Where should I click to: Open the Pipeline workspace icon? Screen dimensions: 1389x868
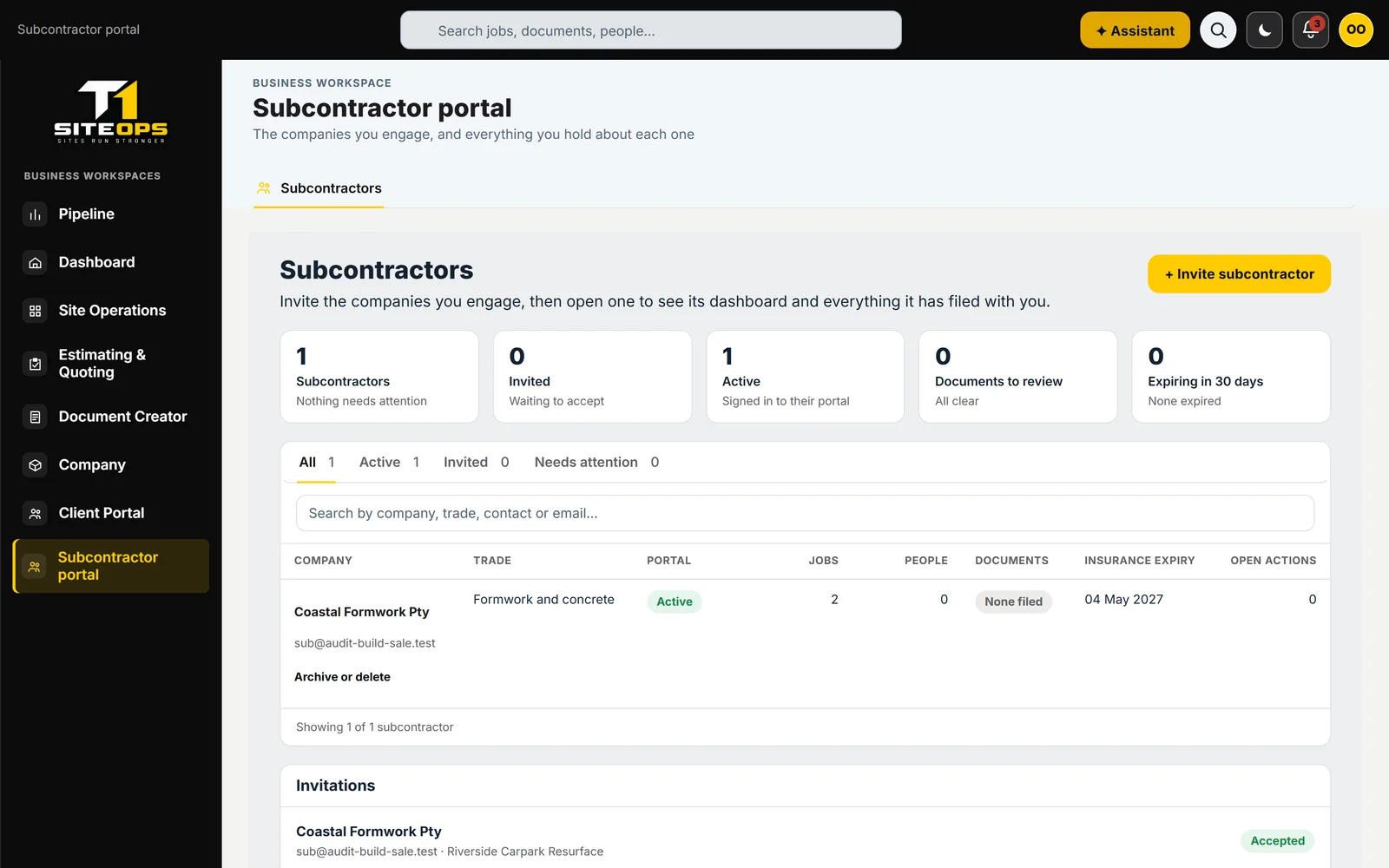coord(35,214)
